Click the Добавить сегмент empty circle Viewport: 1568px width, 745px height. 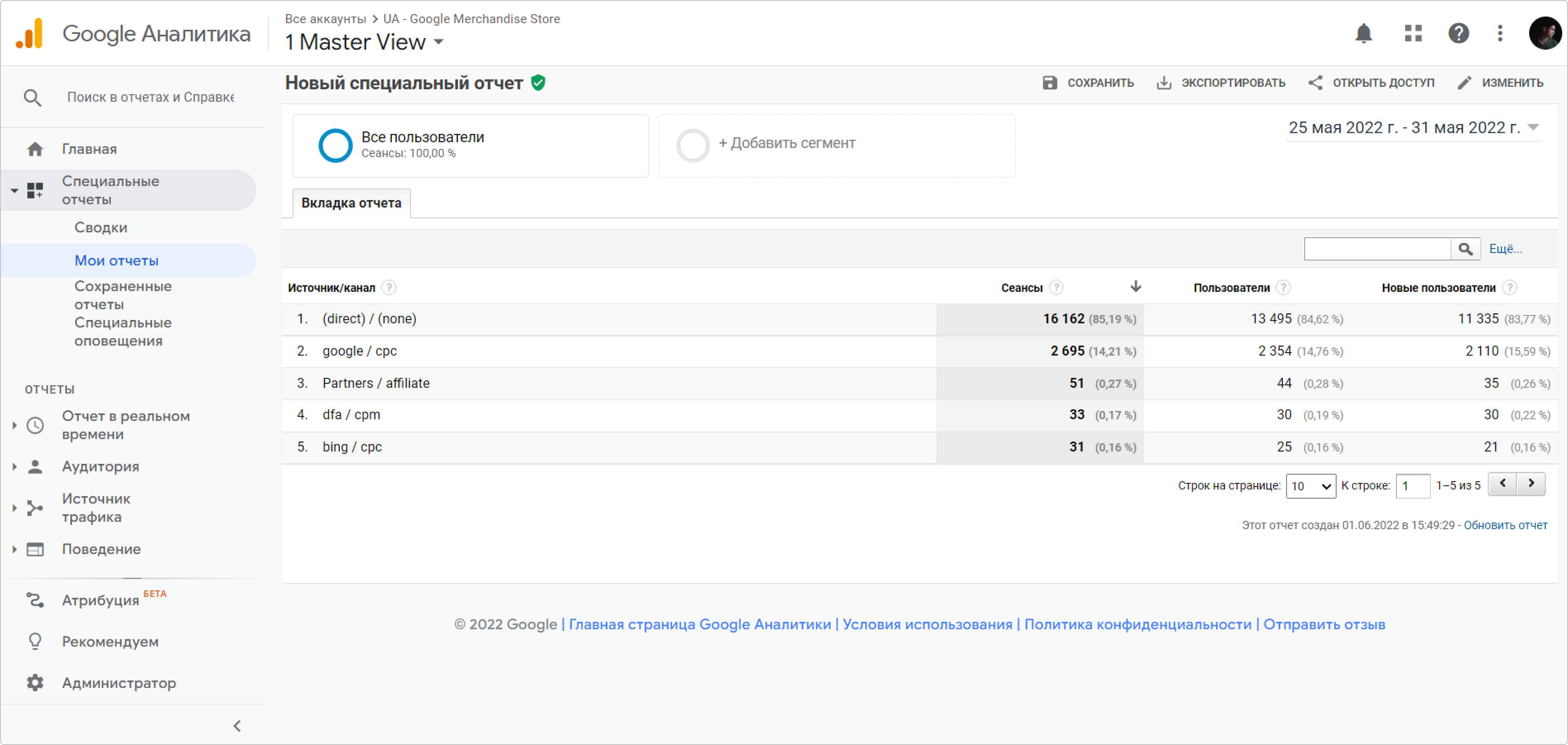693,145
